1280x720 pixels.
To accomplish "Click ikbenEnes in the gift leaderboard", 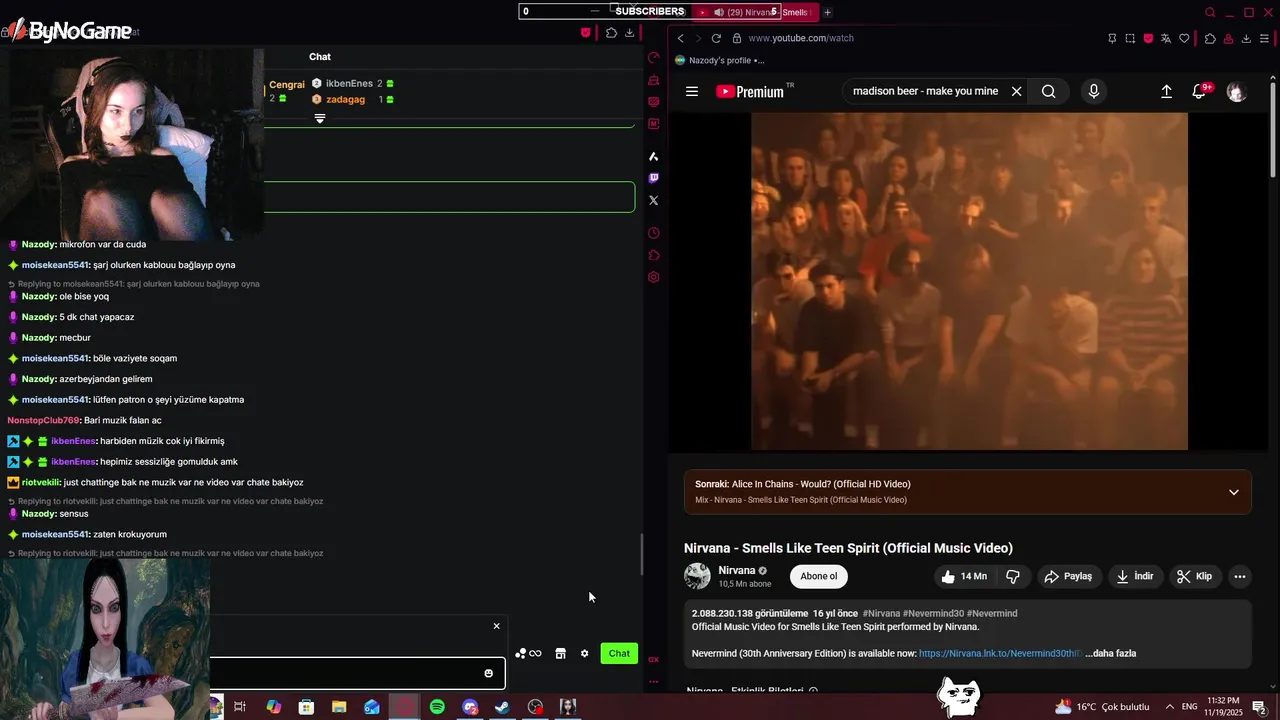I will [x=349, y=84].
